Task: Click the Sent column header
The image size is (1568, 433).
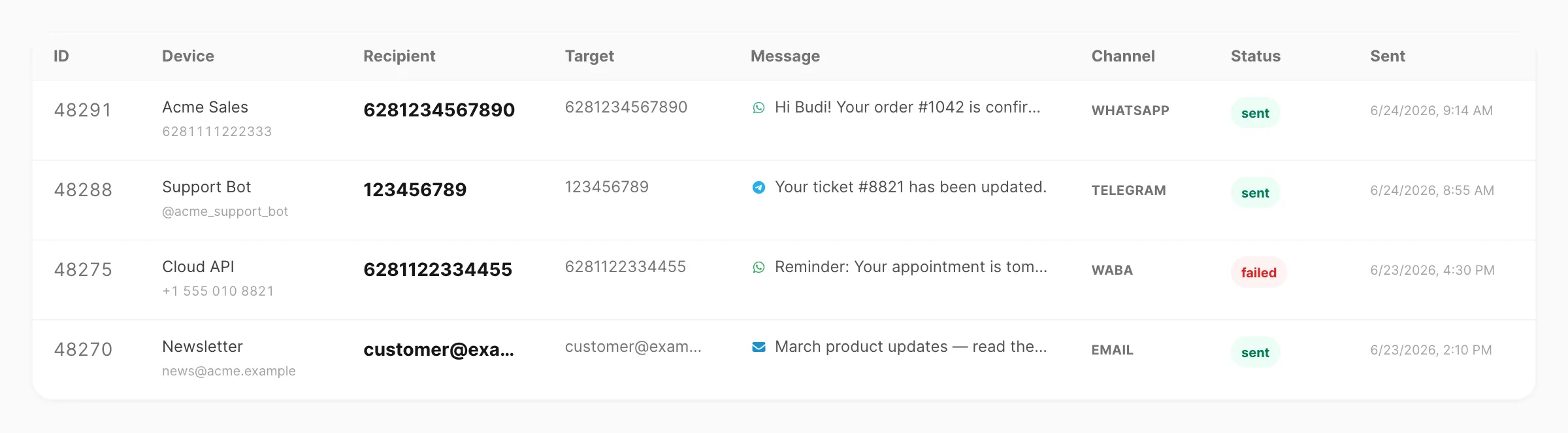Action: [1388, 56]
